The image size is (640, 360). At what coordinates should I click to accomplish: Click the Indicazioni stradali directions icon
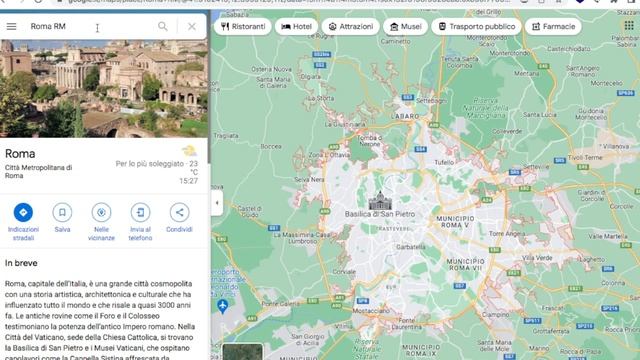pos(23,212)
